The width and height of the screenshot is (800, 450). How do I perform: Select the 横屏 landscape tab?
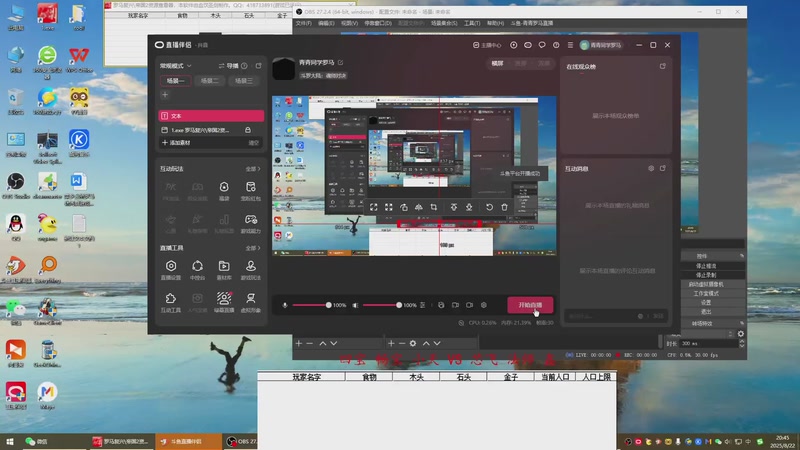coord(497,63)
